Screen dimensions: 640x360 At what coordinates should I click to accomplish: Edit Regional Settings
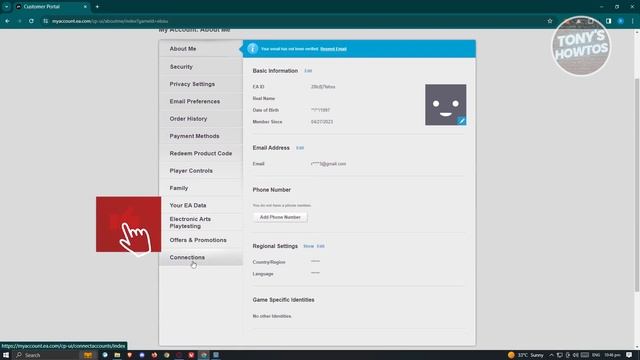321,246
